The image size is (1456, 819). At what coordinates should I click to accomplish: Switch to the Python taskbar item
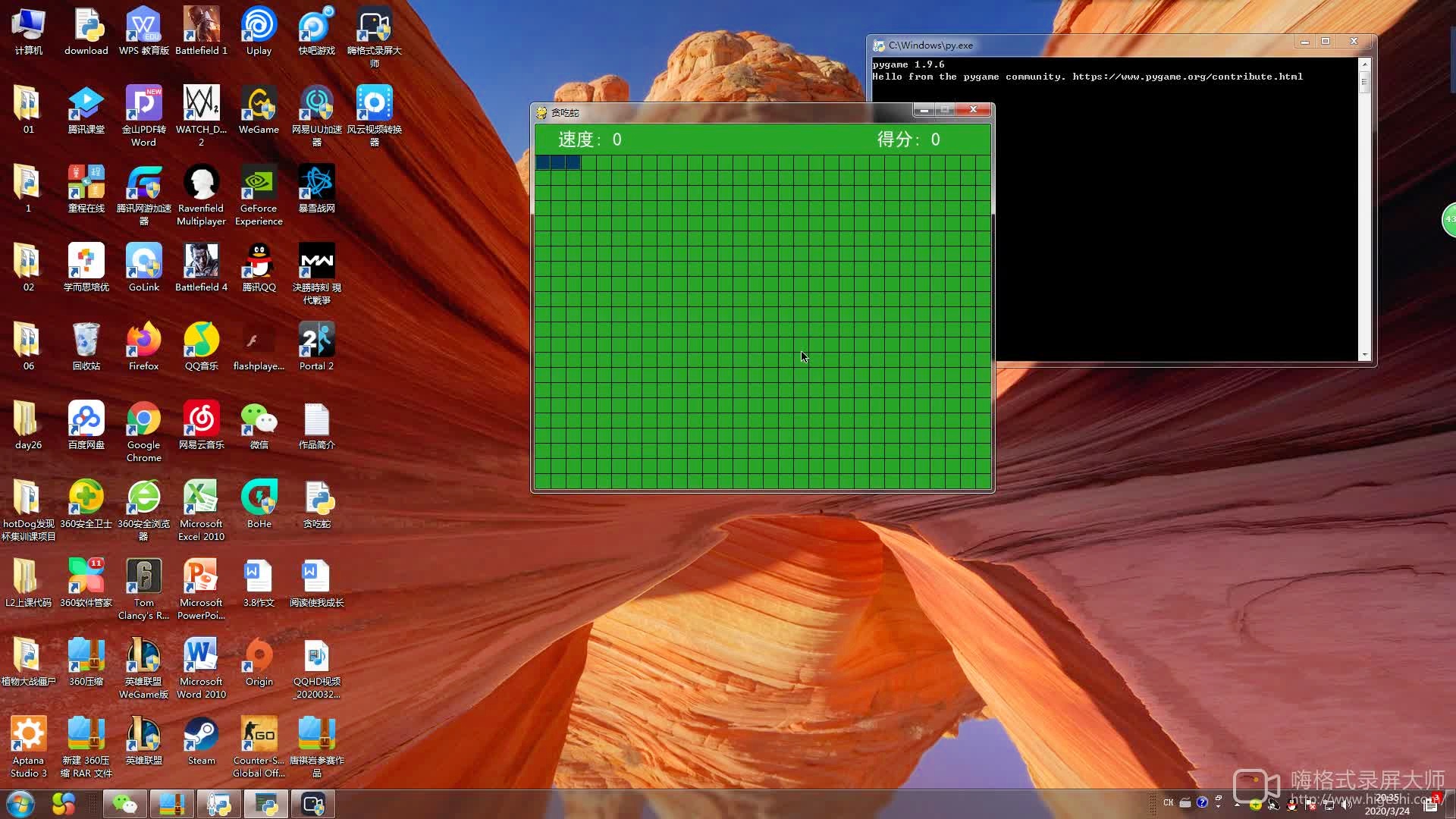pos(266,804)
